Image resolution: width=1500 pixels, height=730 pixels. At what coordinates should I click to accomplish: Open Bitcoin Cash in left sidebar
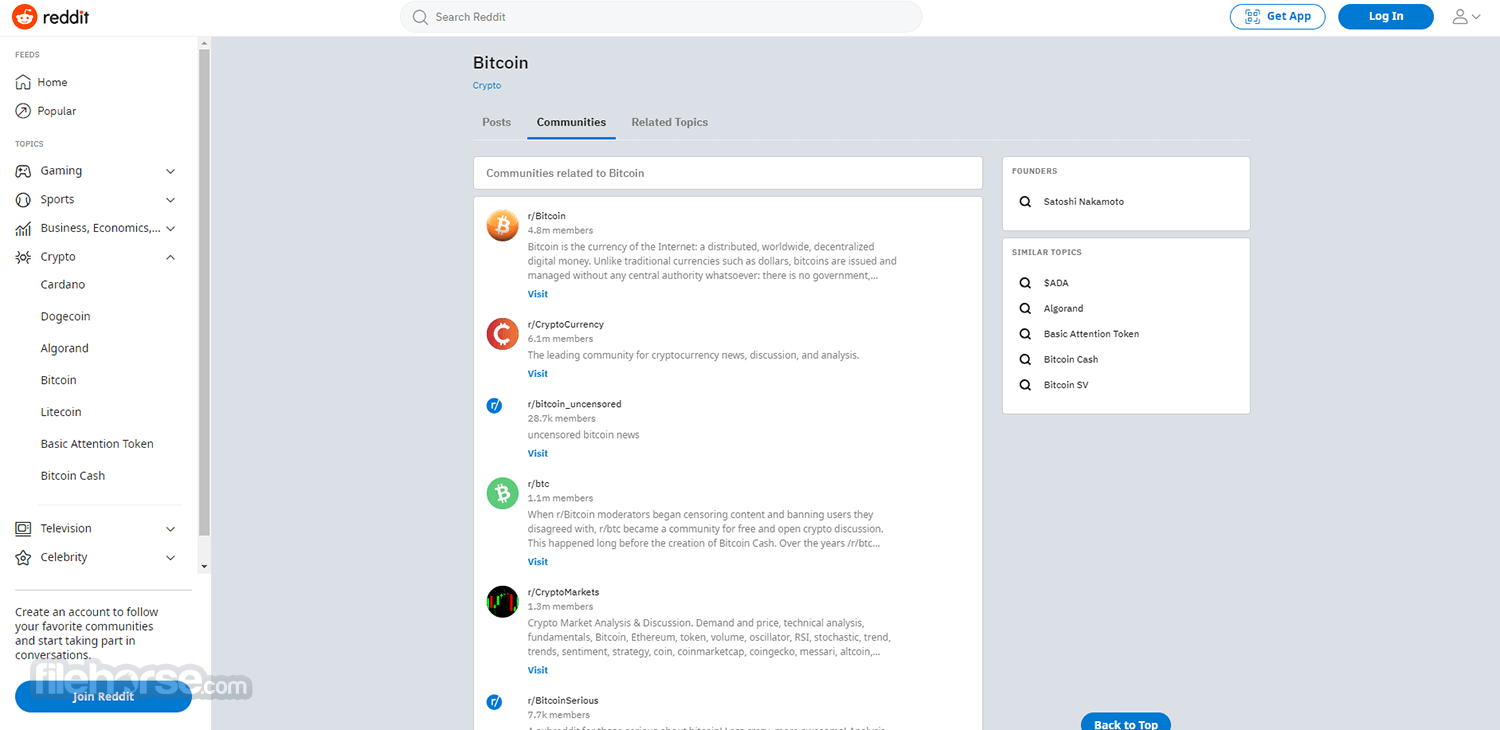click(73, 476)
